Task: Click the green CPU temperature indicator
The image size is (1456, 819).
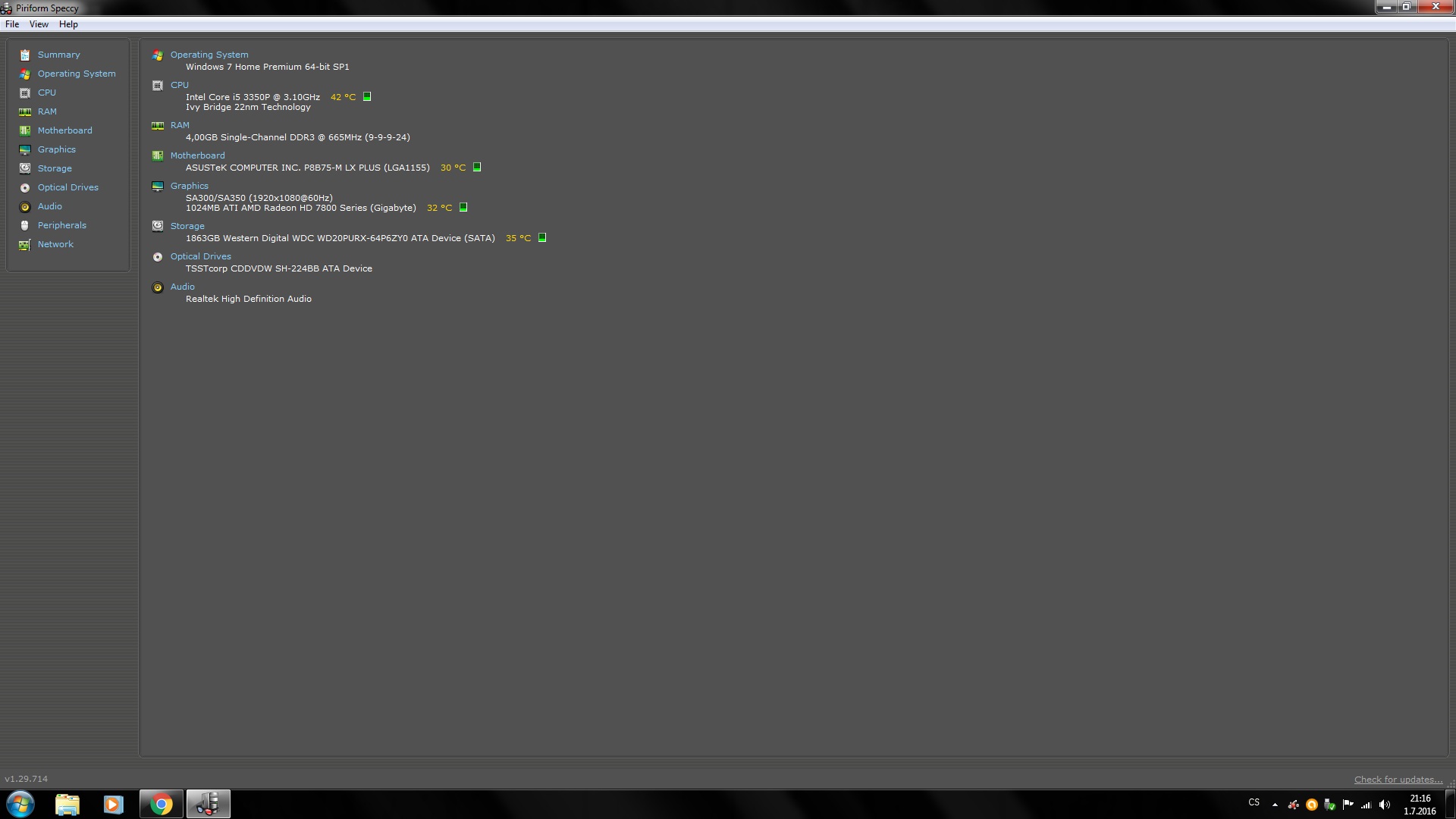Action: (367, 96)
